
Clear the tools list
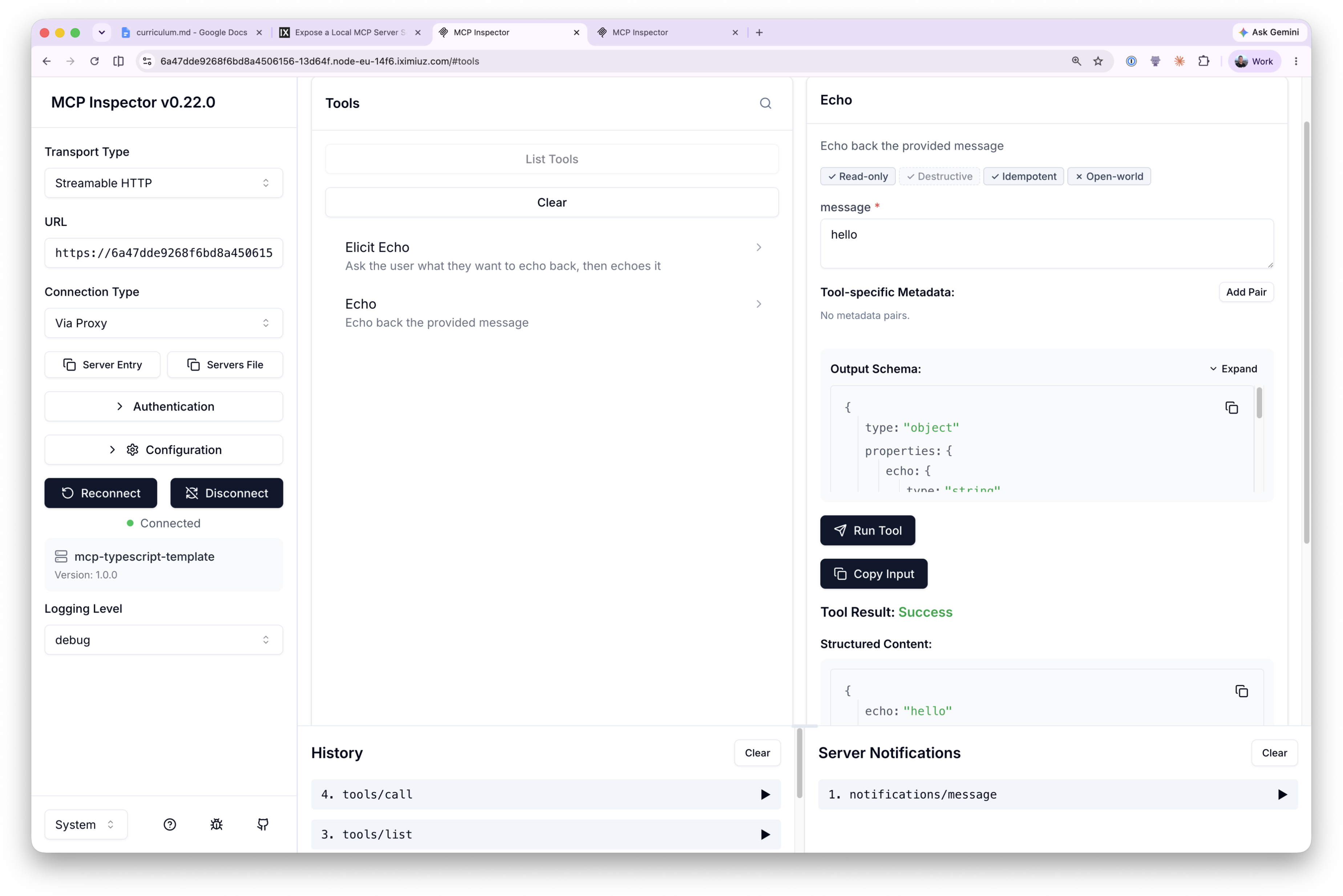pos(551,202)
